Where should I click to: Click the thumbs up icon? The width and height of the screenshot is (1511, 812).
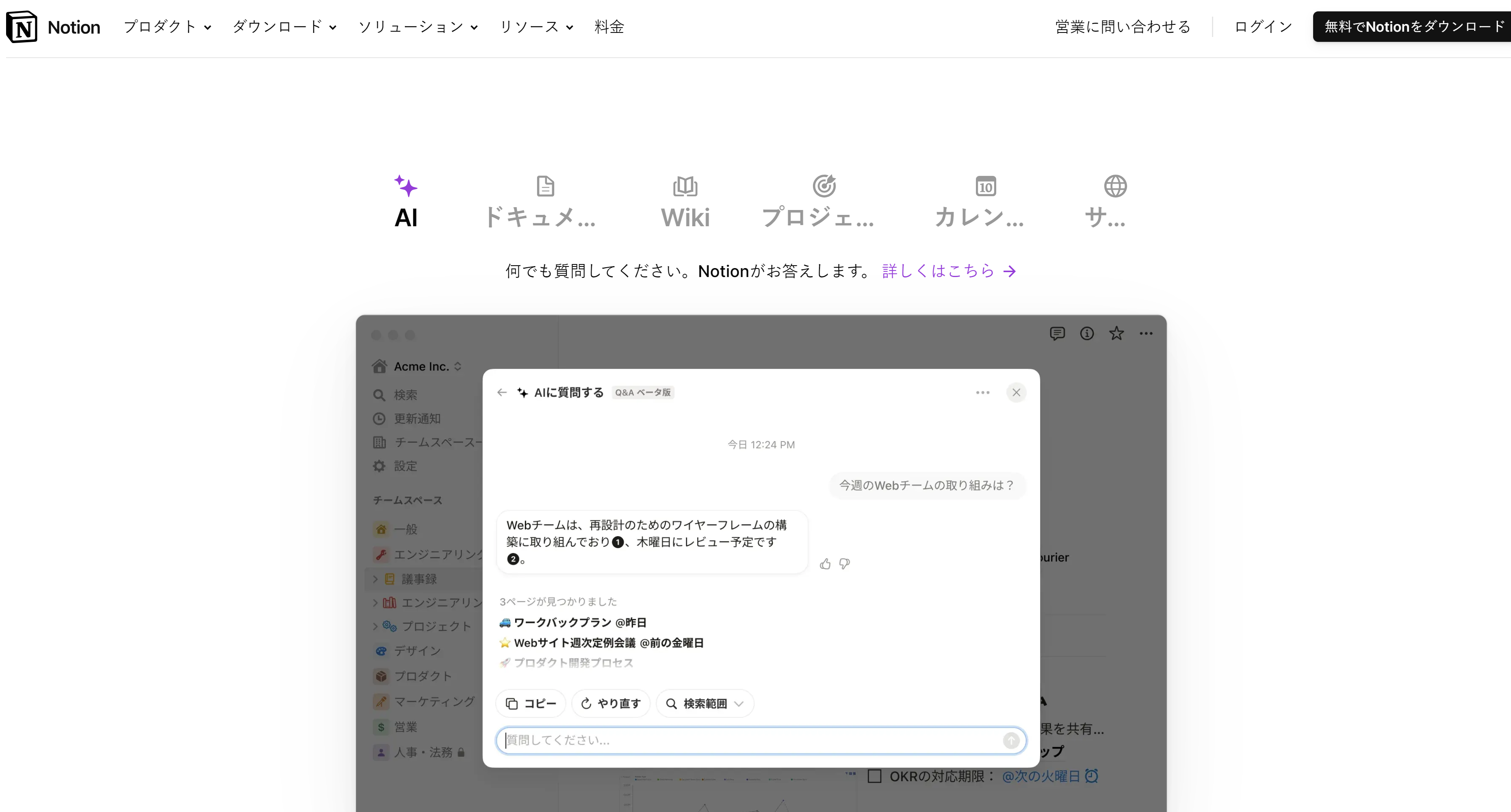coord(825,564)
